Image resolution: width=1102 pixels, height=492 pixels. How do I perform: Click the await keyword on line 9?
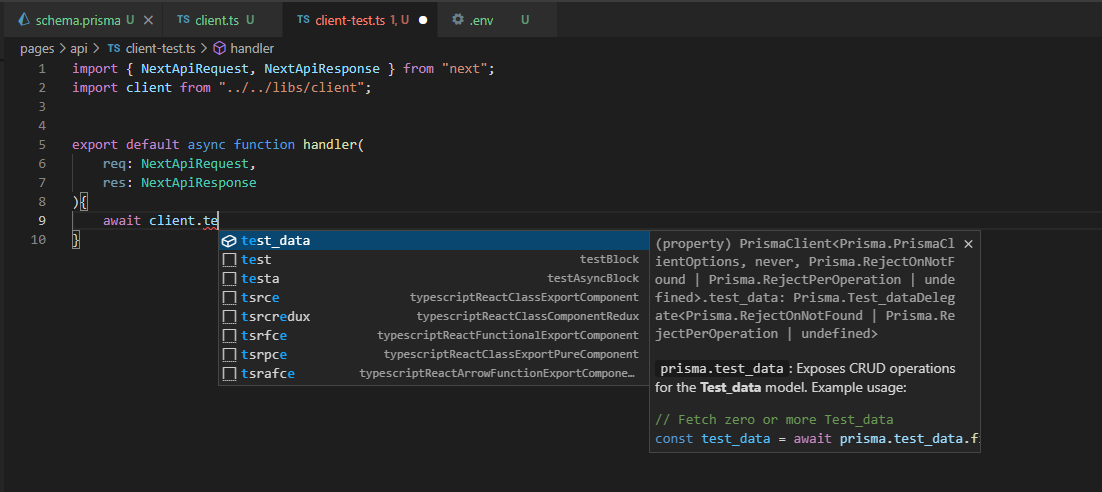pos(122,220)
